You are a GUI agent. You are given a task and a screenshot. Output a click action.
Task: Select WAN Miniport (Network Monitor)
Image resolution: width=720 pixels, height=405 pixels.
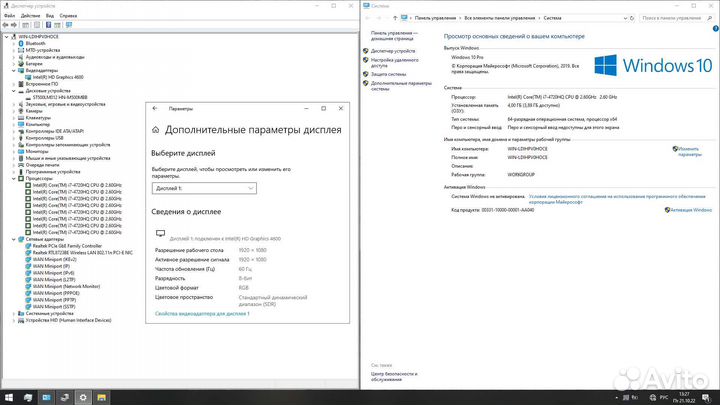pos(66,287)
